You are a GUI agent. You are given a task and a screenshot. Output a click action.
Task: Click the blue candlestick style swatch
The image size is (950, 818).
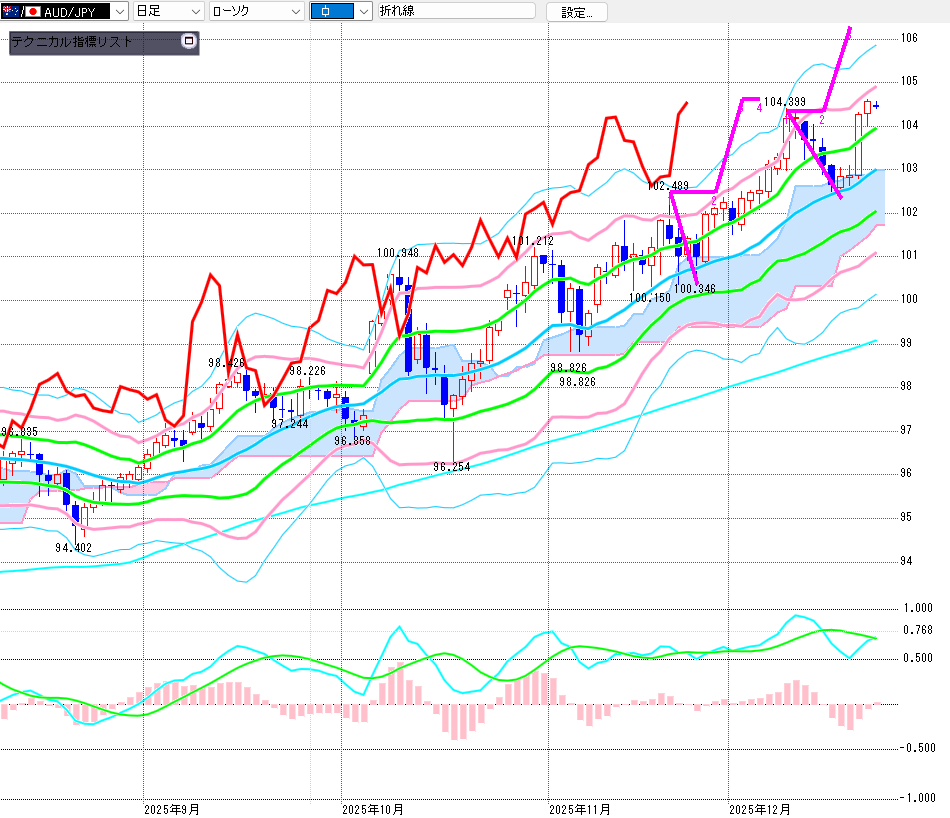point(330,12)
